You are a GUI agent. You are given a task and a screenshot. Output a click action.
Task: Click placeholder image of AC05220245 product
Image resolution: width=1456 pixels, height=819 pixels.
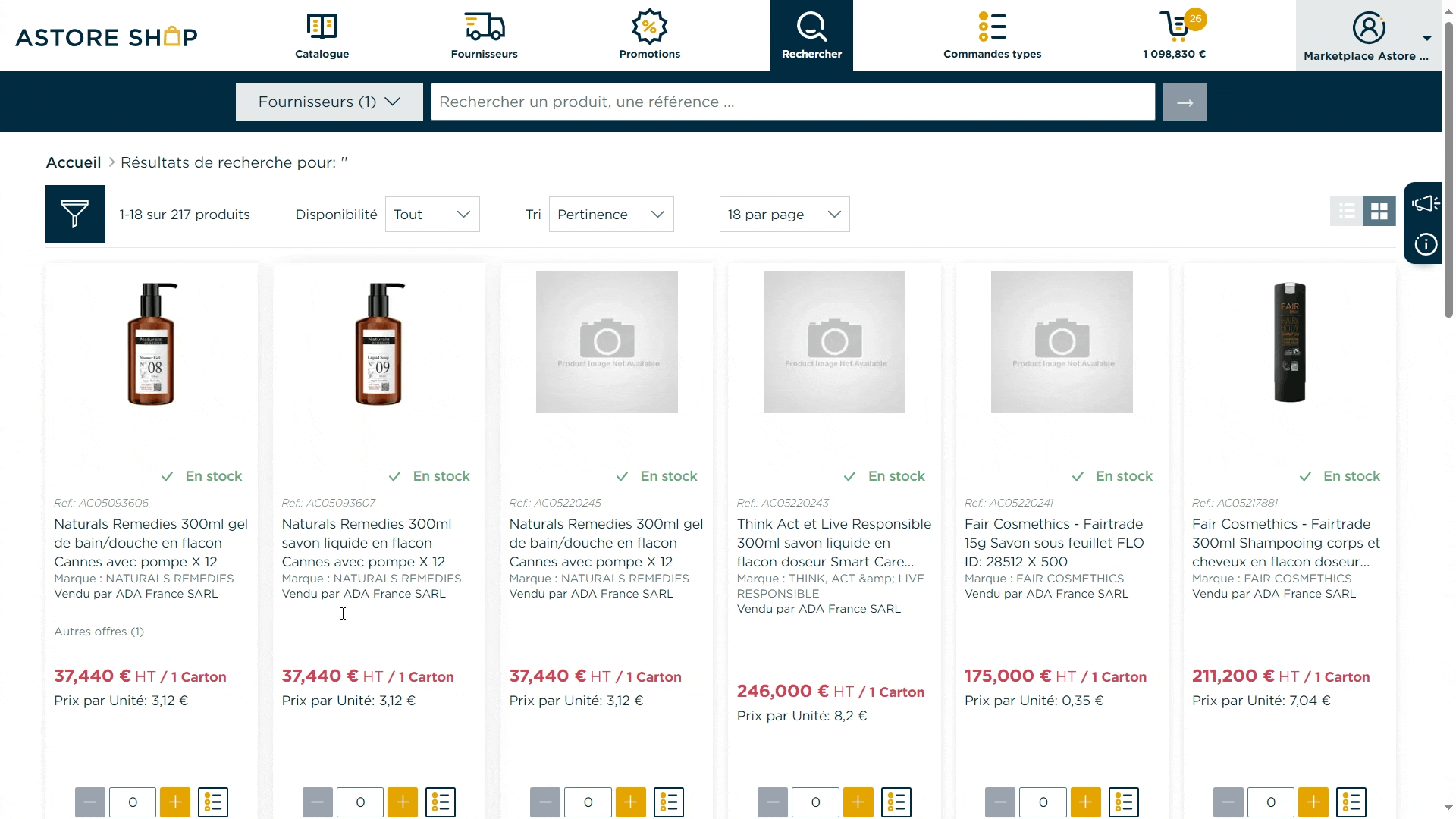pyautogui.click(x=607, y=343)
